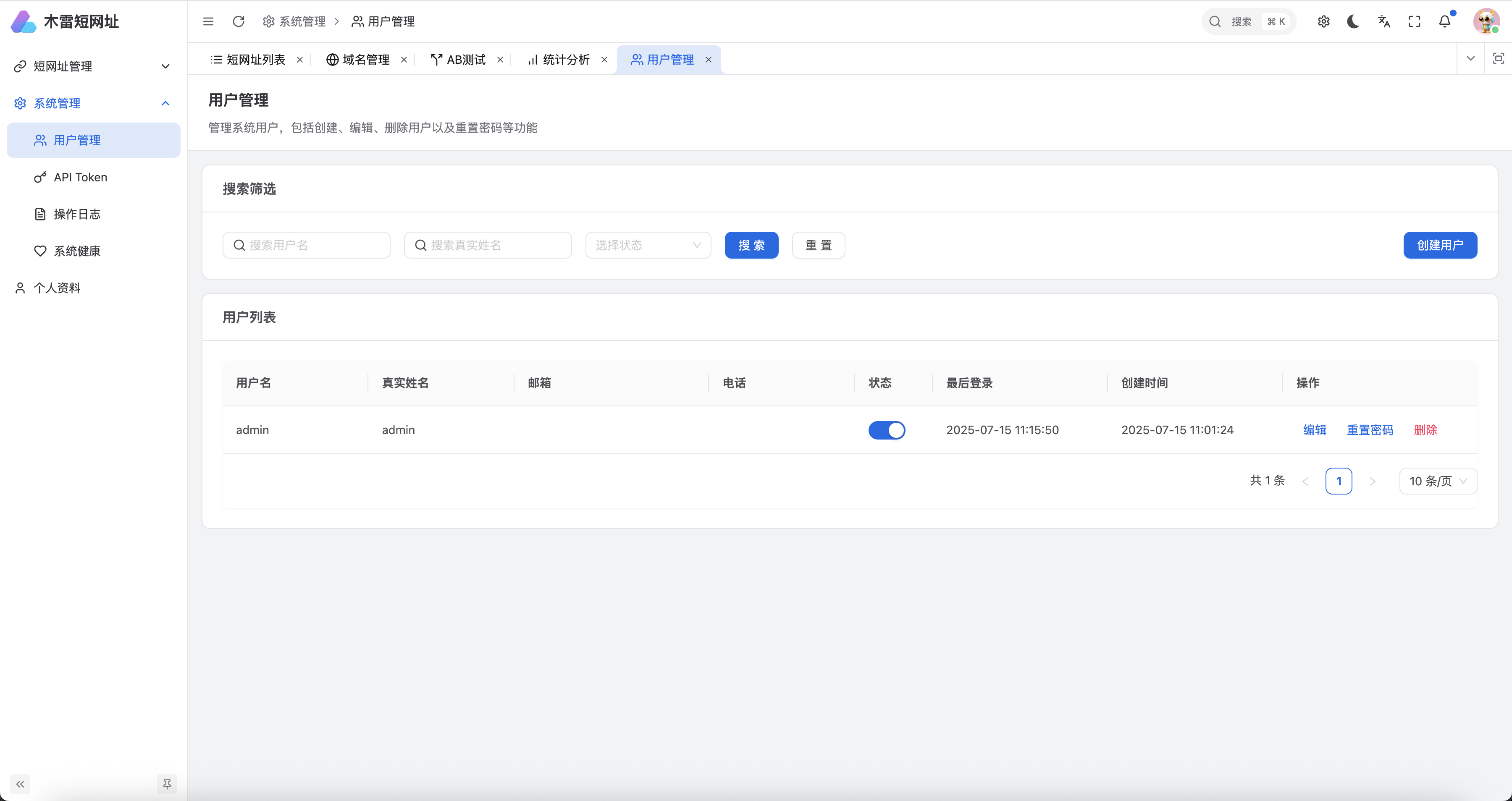Switch to the 统计分析 tab

tap(565, 60)
